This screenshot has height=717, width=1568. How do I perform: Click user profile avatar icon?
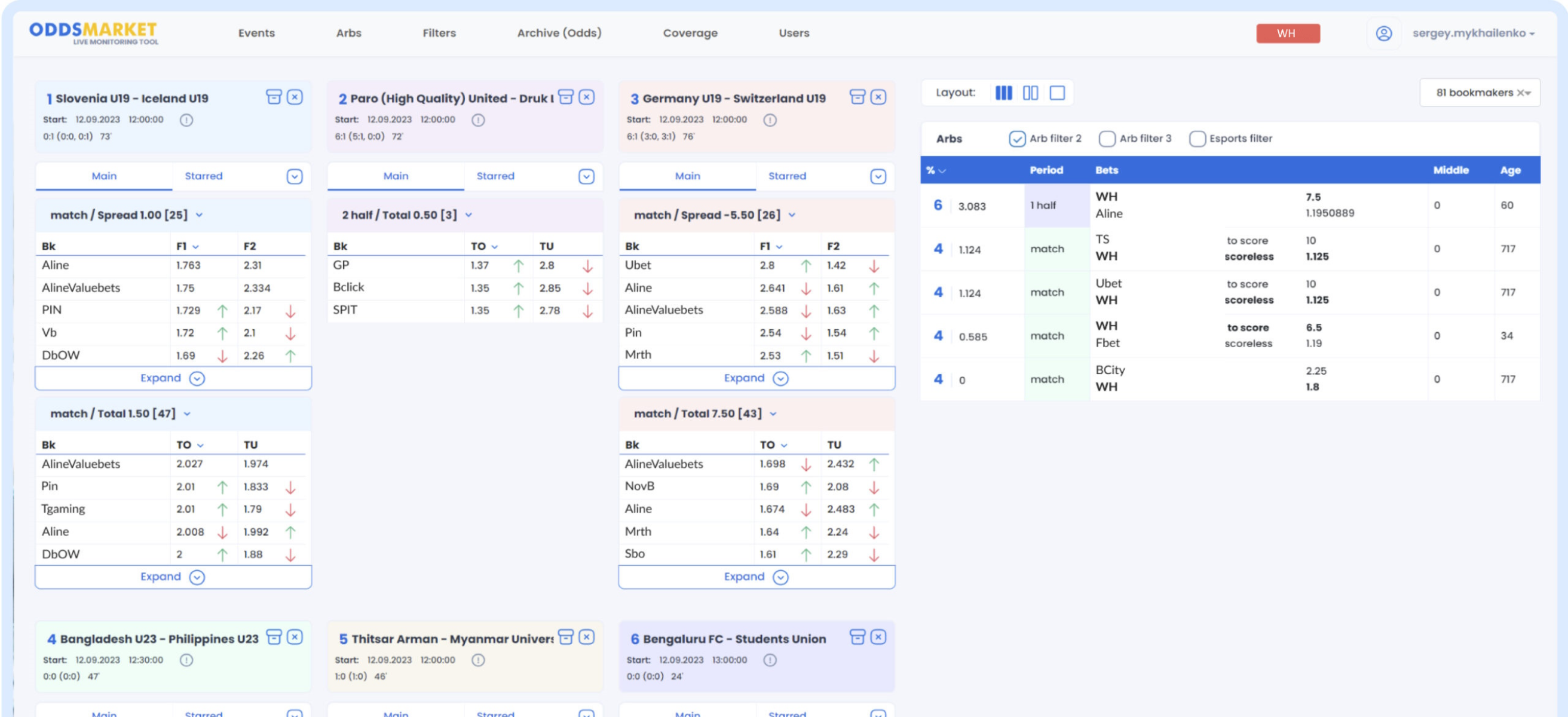click(1383, 33)
